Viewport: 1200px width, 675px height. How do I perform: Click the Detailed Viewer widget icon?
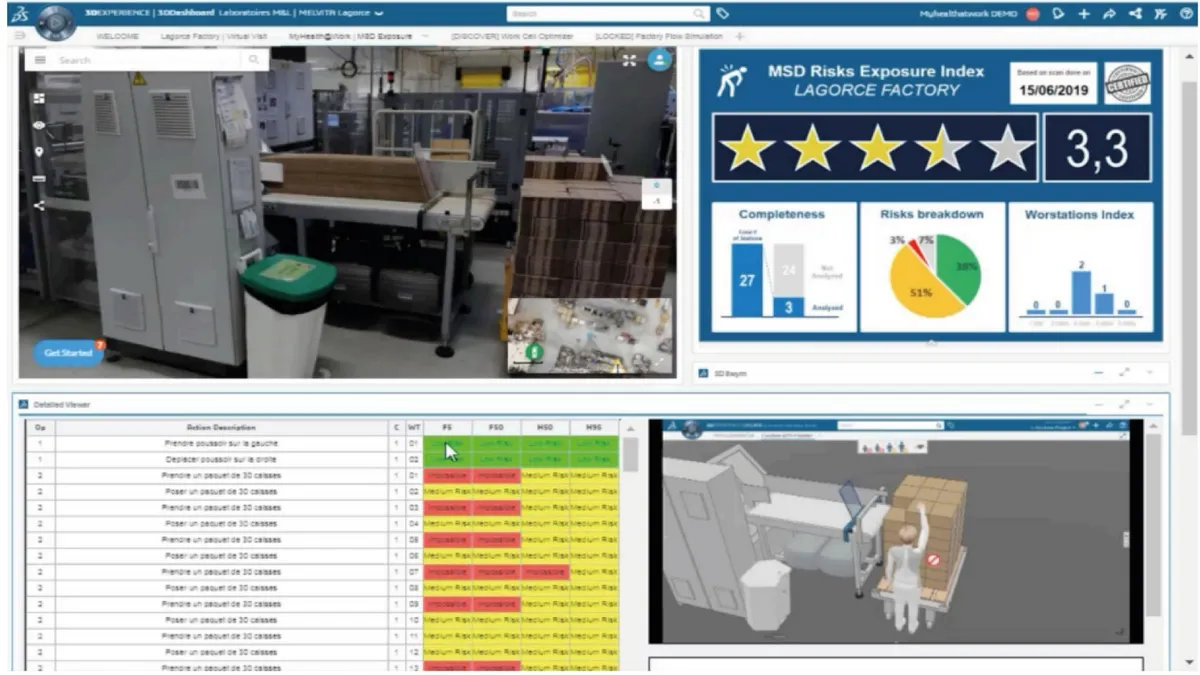(24, 403)
